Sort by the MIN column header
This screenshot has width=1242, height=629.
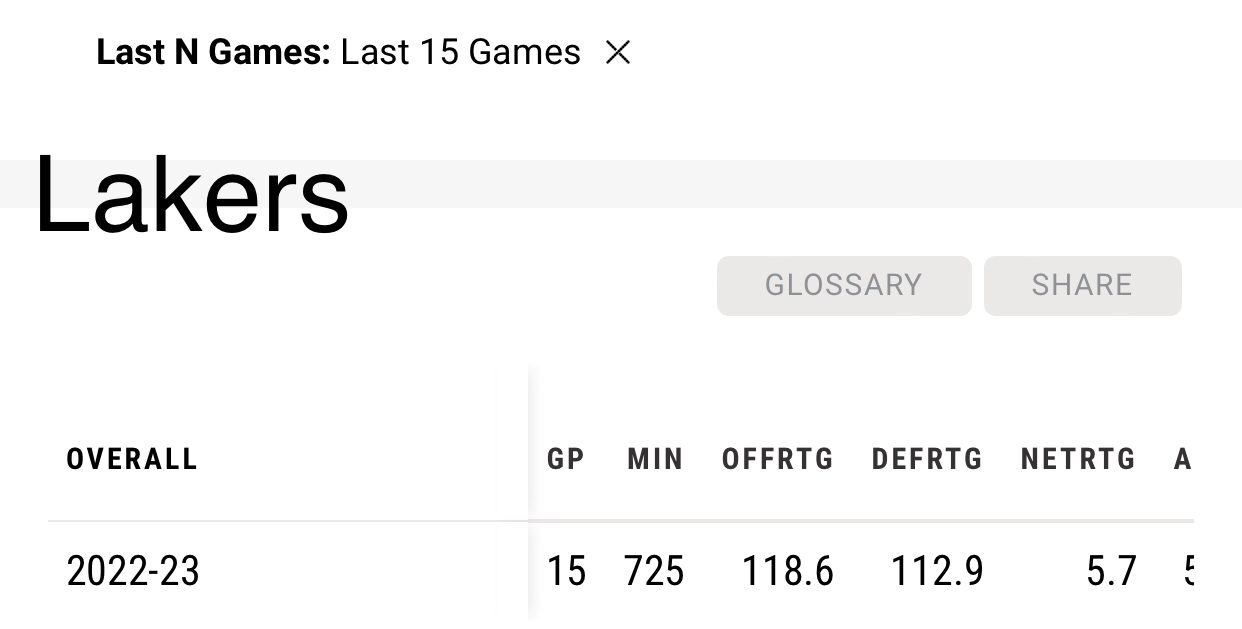click(x=655, y=459)
